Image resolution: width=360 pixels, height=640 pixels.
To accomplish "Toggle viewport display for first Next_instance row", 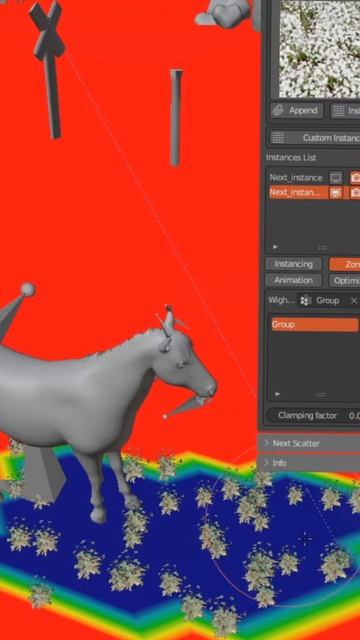I will click(336, 178).
